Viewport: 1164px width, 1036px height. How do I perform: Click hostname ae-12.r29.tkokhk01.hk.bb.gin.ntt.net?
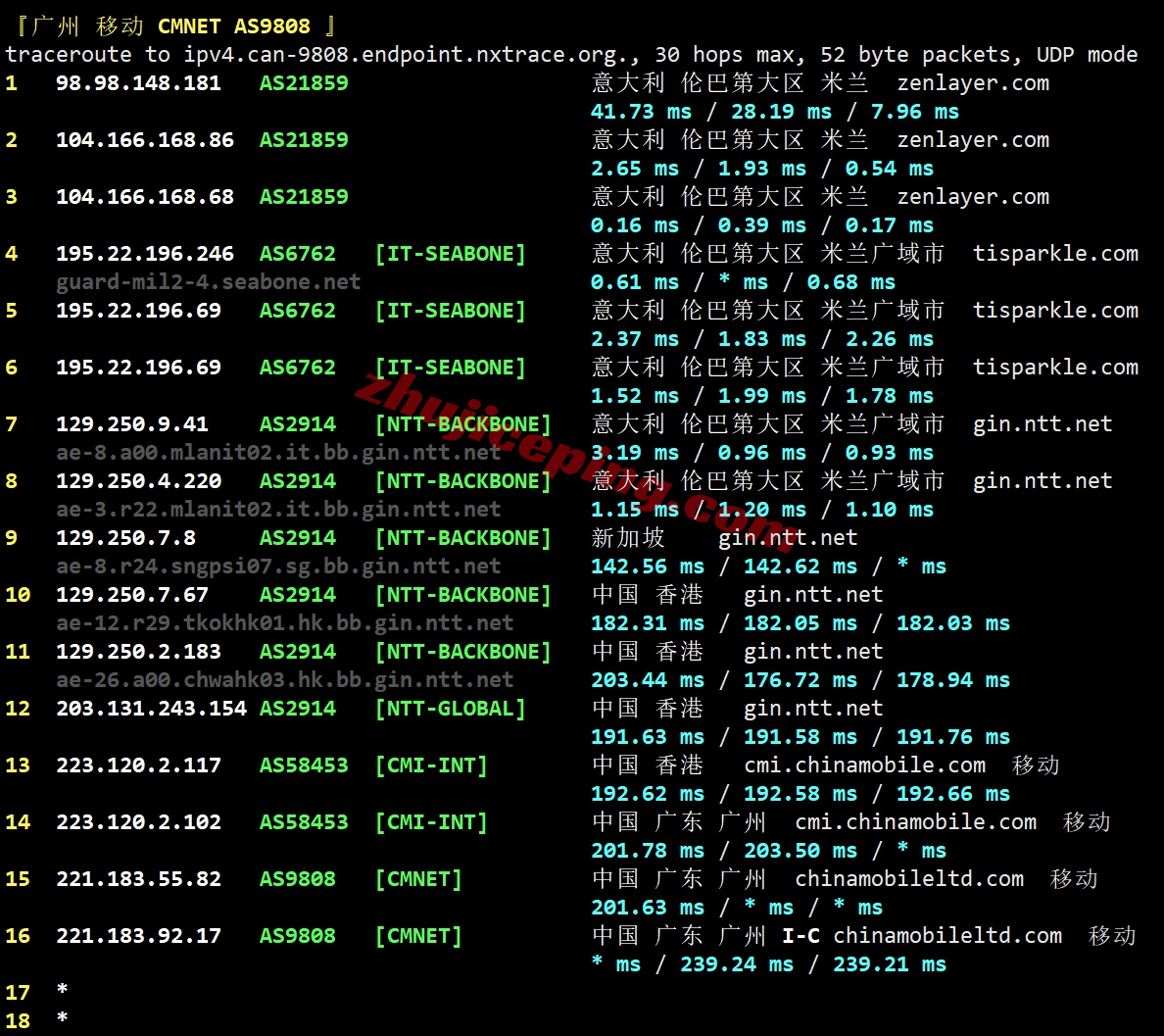coord(285,623)
